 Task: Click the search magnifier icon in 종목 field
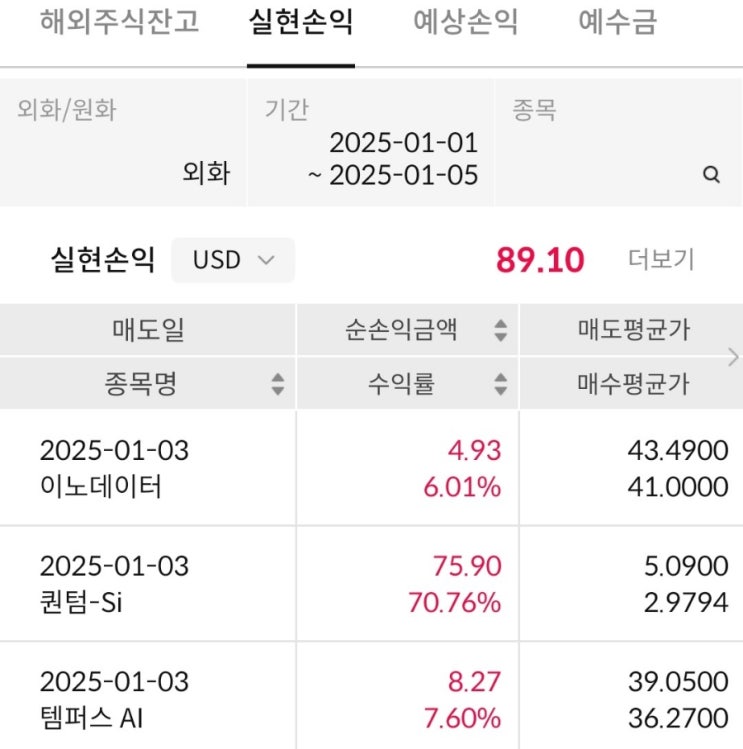tap(711, 175)
